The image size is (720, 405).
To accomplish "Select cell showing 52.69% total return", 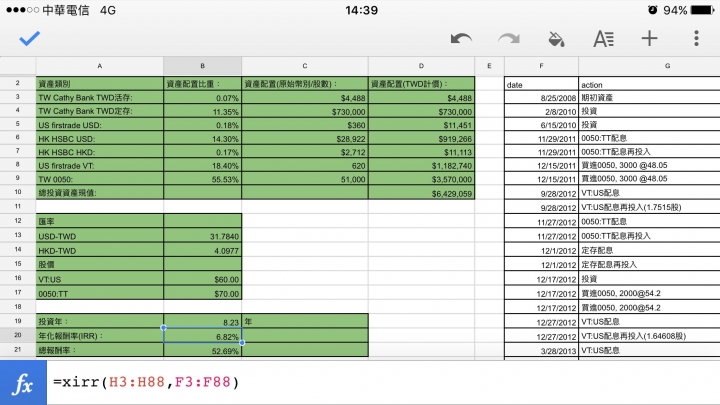I will (x=202, y=350).
